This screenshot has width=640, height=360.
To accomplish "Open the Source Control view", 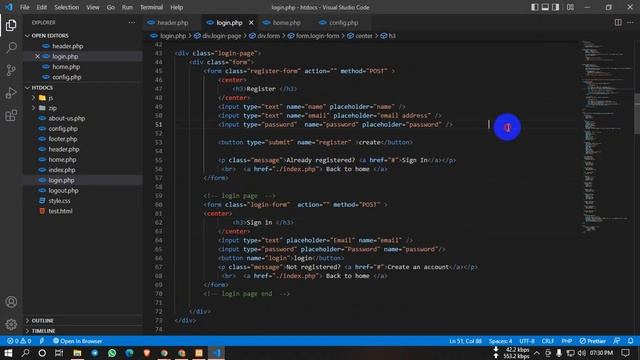I will pyautogui.click(x=11, y=70).
